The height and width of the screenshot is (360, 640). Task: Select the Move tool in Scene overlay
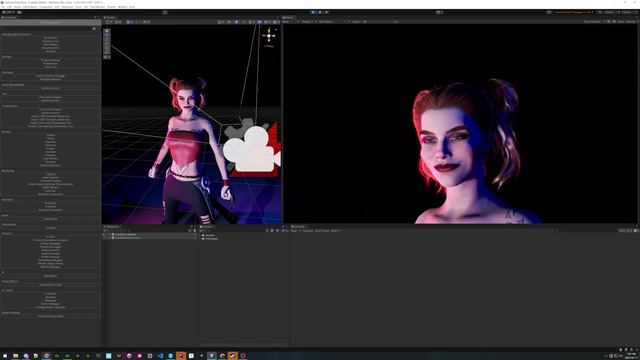tap(107, 35)
